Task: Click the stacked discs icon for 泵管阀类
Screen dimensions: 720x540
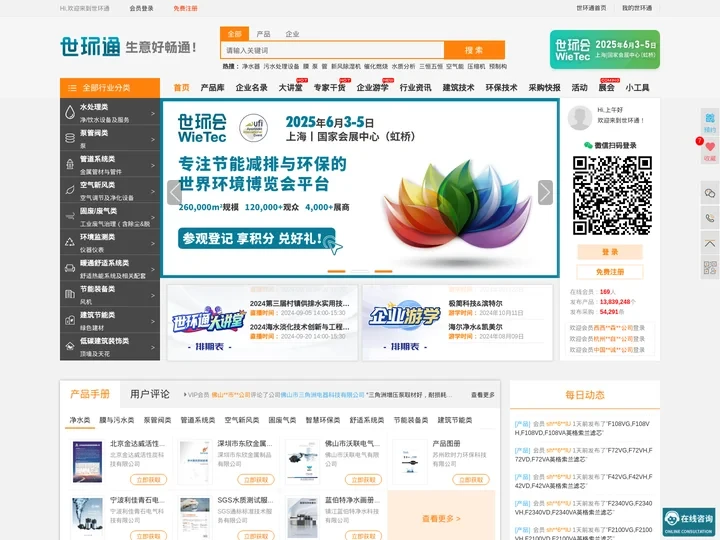Action: 70,138
